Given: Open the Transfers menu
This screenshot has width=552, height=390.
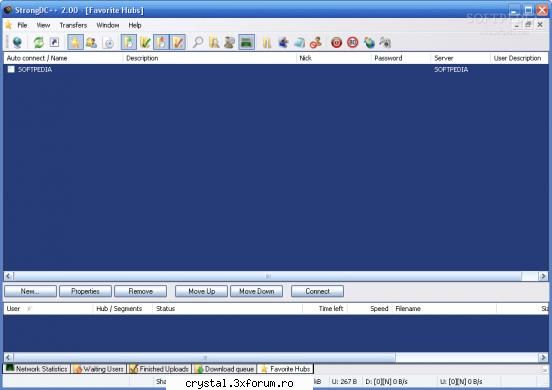Looking at the screenshot, I should click(73, 25).
